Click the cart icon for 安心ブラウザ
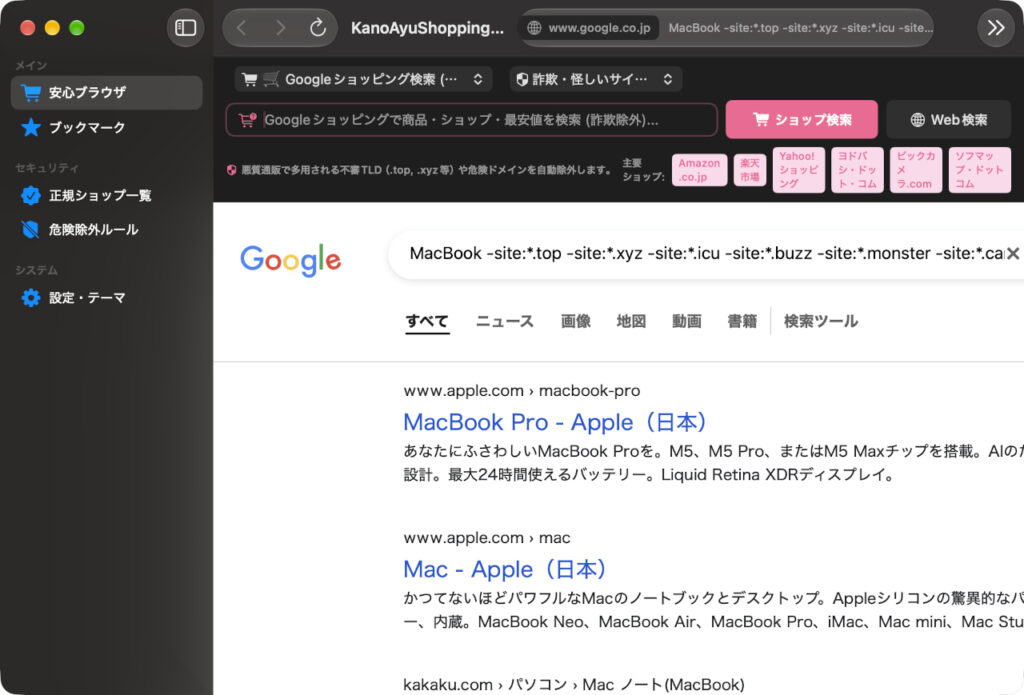This screenshot has height=695, width=1024. point(31,92)
